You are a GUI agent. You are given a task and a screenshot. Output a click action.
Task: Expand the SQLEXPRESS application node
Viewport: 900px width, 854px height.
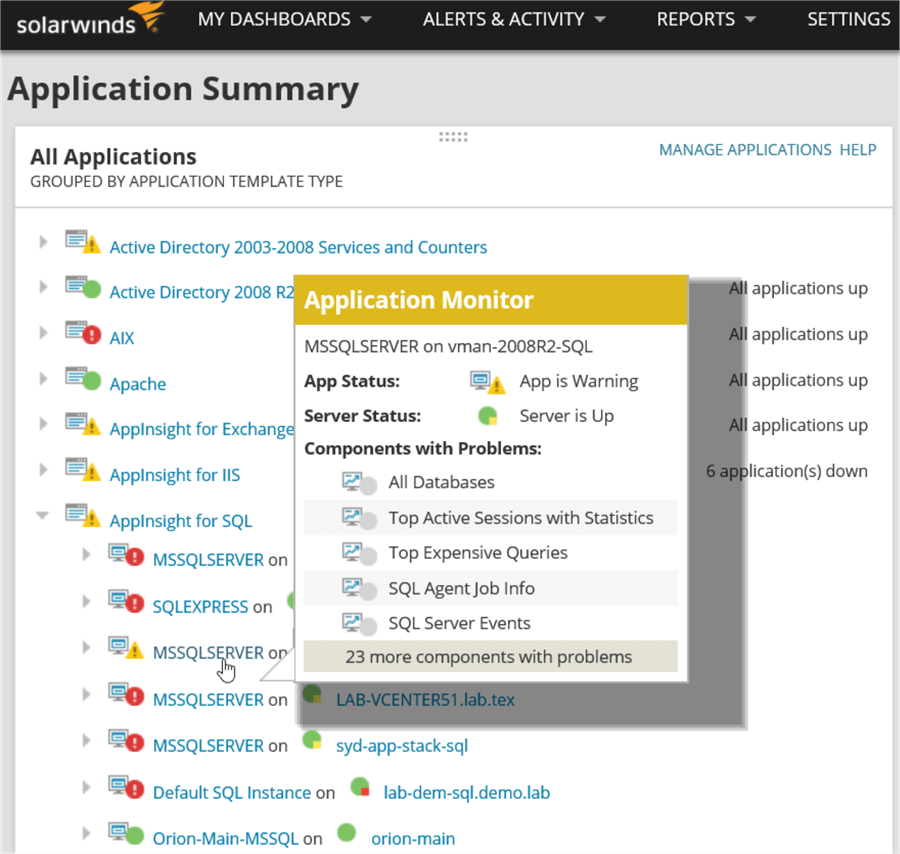point(86,601)
